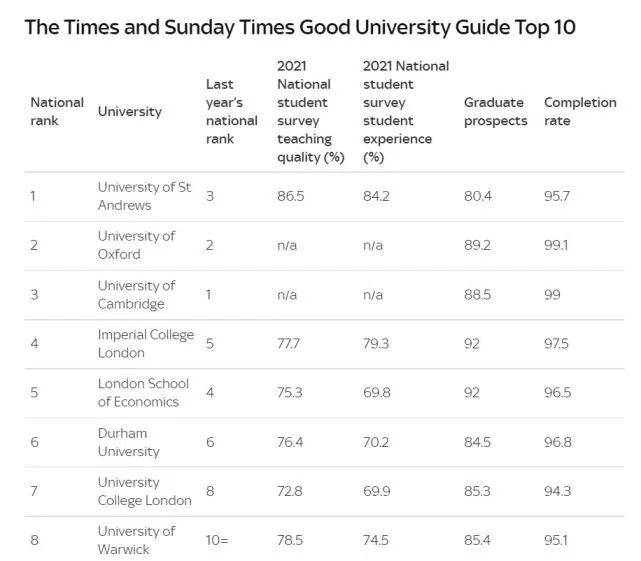Screen dimensions: 641x561
Task: Select Durham graduate prospects value 84.5
Action: pos(477,442)
